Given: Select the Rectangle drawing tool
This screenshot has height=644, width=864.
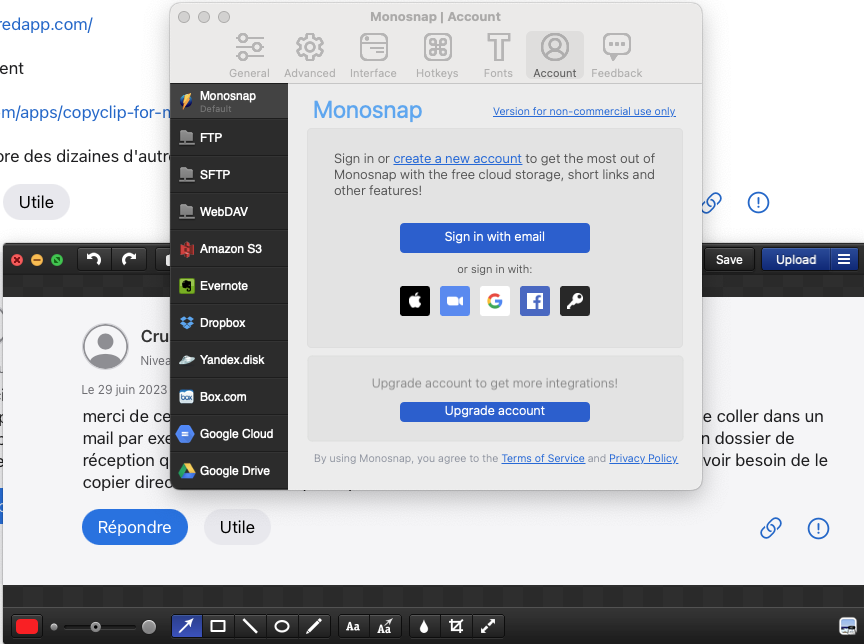Looking at the screenshot, I should click(x=218, y=626).
